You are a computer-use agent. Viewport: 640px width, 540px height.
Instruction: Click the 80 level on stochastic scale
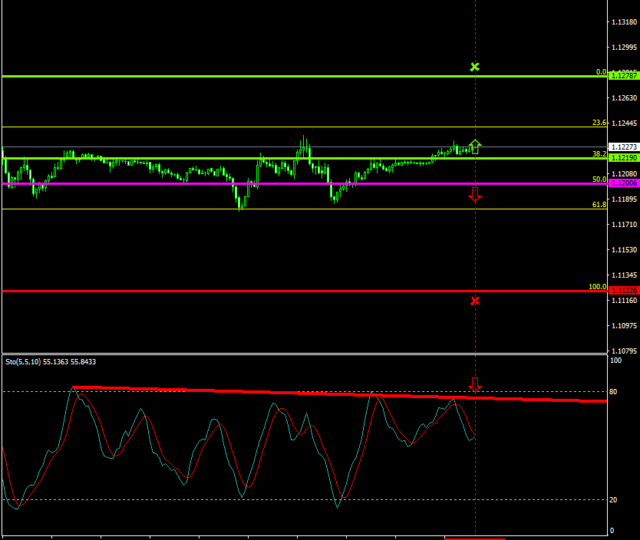click(x=615, y=392)
